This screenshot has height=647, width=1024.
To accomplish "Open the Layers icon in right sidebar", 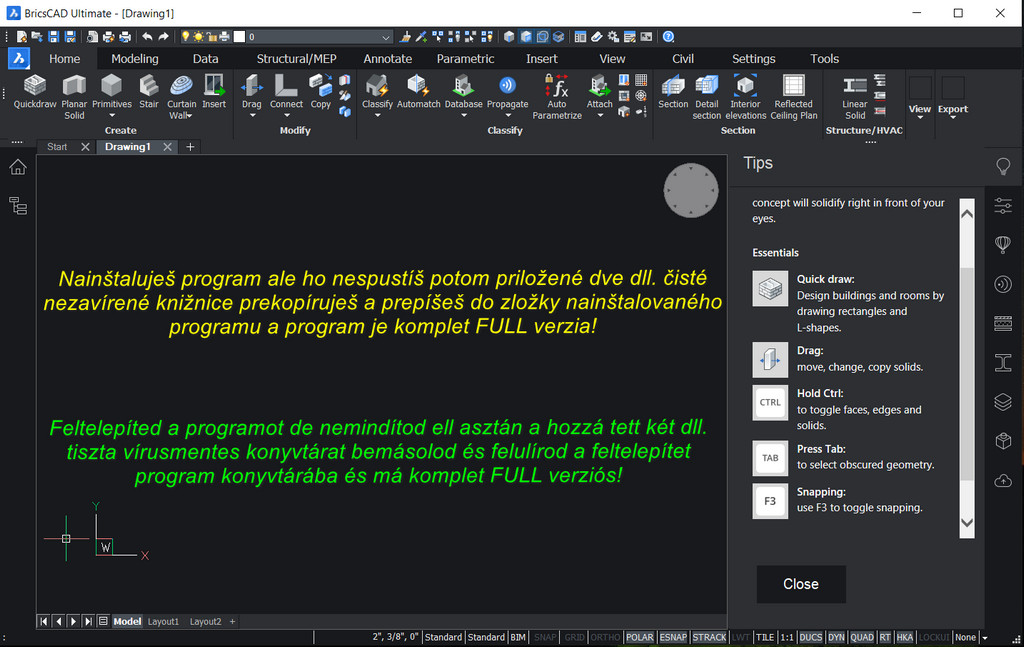I will 1003,402.
